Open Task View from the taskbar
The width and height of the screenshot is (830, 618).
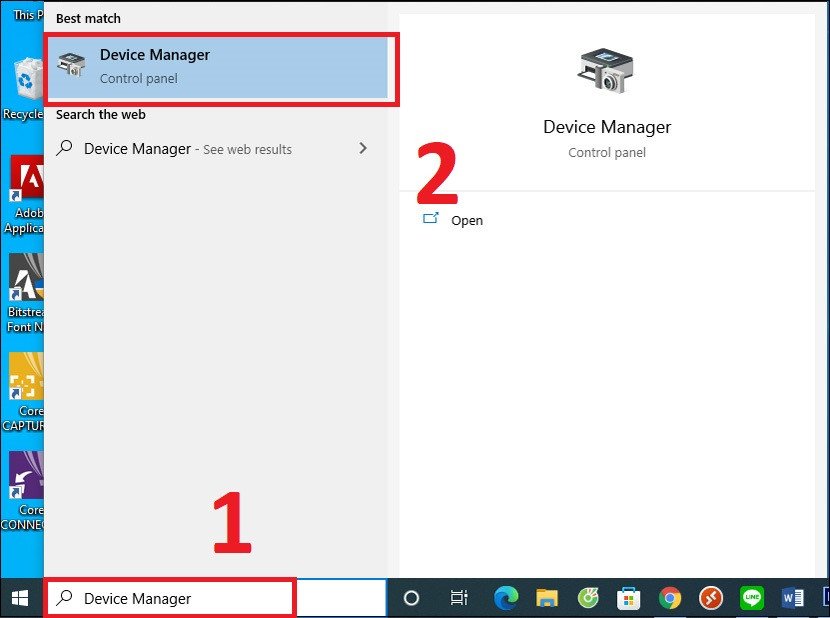tap(458, 597)
